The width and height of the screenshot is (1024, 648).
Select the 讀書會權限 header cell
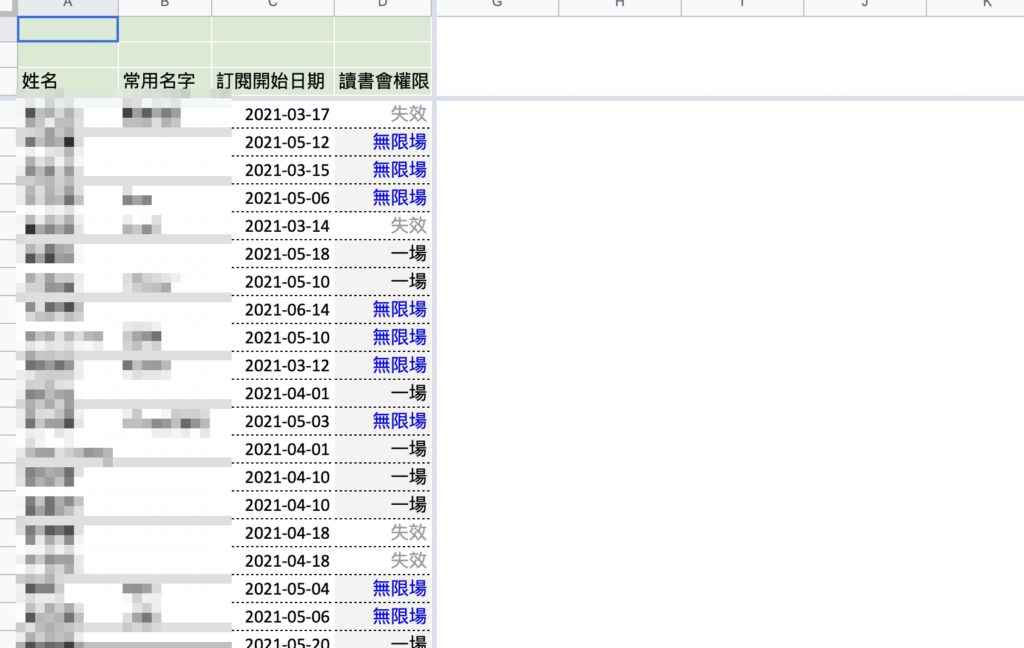click(x=383, y=81)
